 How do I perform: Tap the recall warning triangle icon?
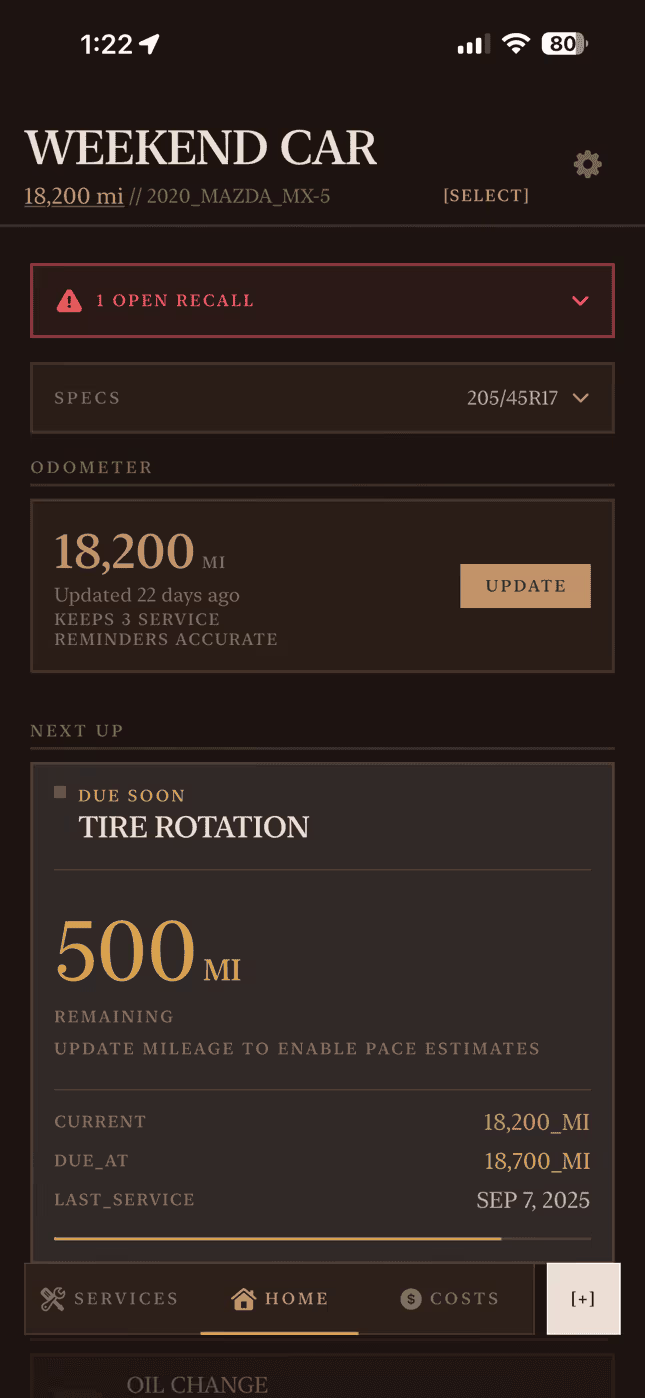coord(69,300)
